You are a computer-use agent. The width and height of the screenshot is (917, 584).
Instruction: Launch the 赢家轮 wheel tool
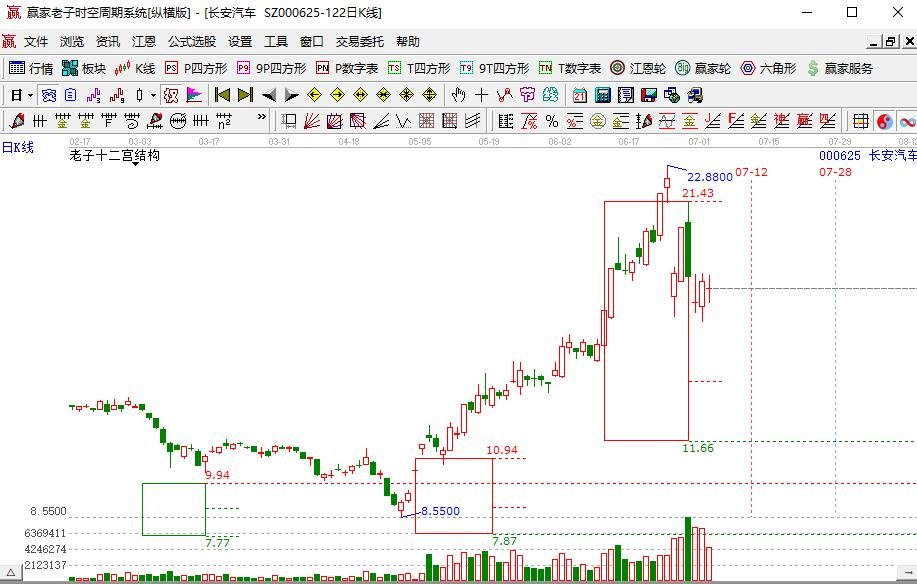(703, 68)
